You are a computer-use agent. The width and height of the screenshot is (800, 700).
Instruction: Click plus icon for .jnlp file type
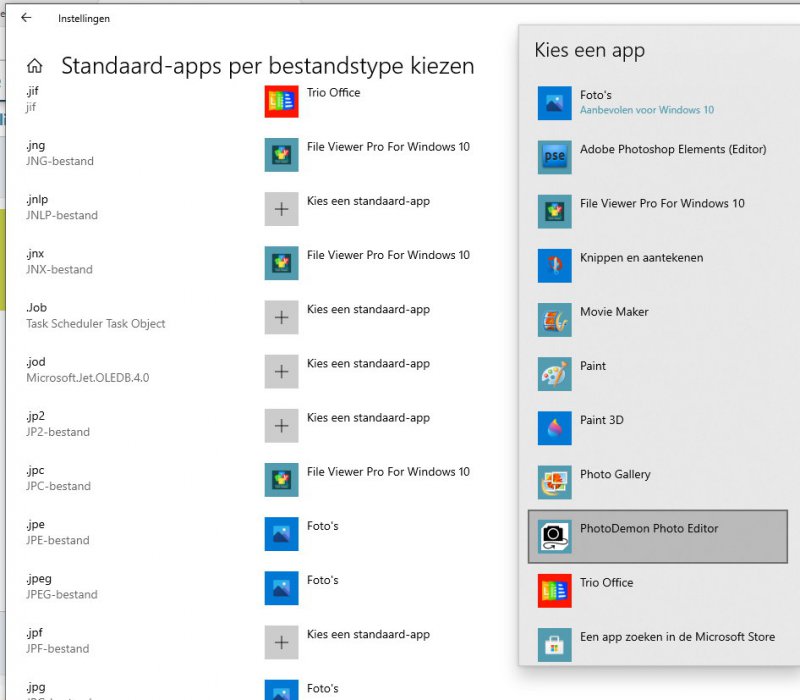tap(281, 209)
